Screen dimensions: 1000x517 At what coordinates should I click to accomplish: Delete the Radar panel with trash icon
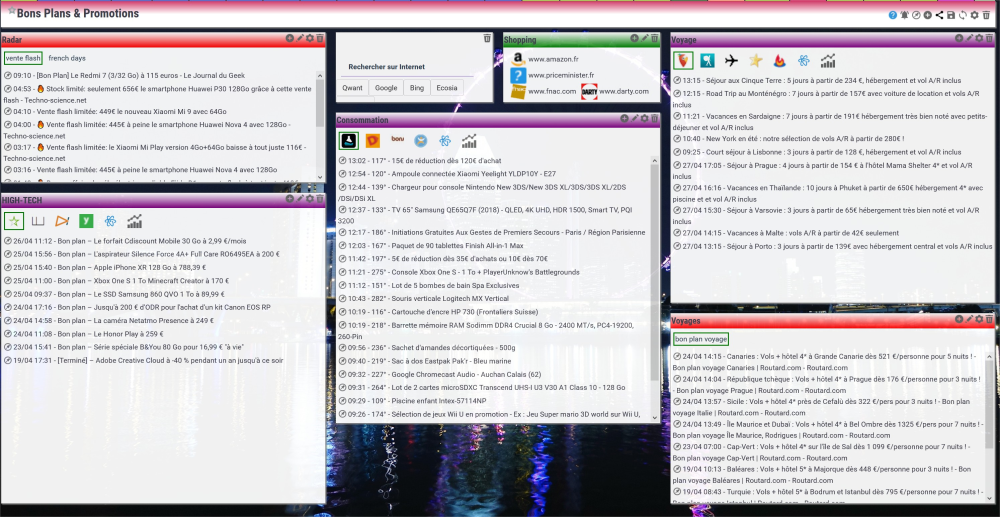[x=320, y=38]
